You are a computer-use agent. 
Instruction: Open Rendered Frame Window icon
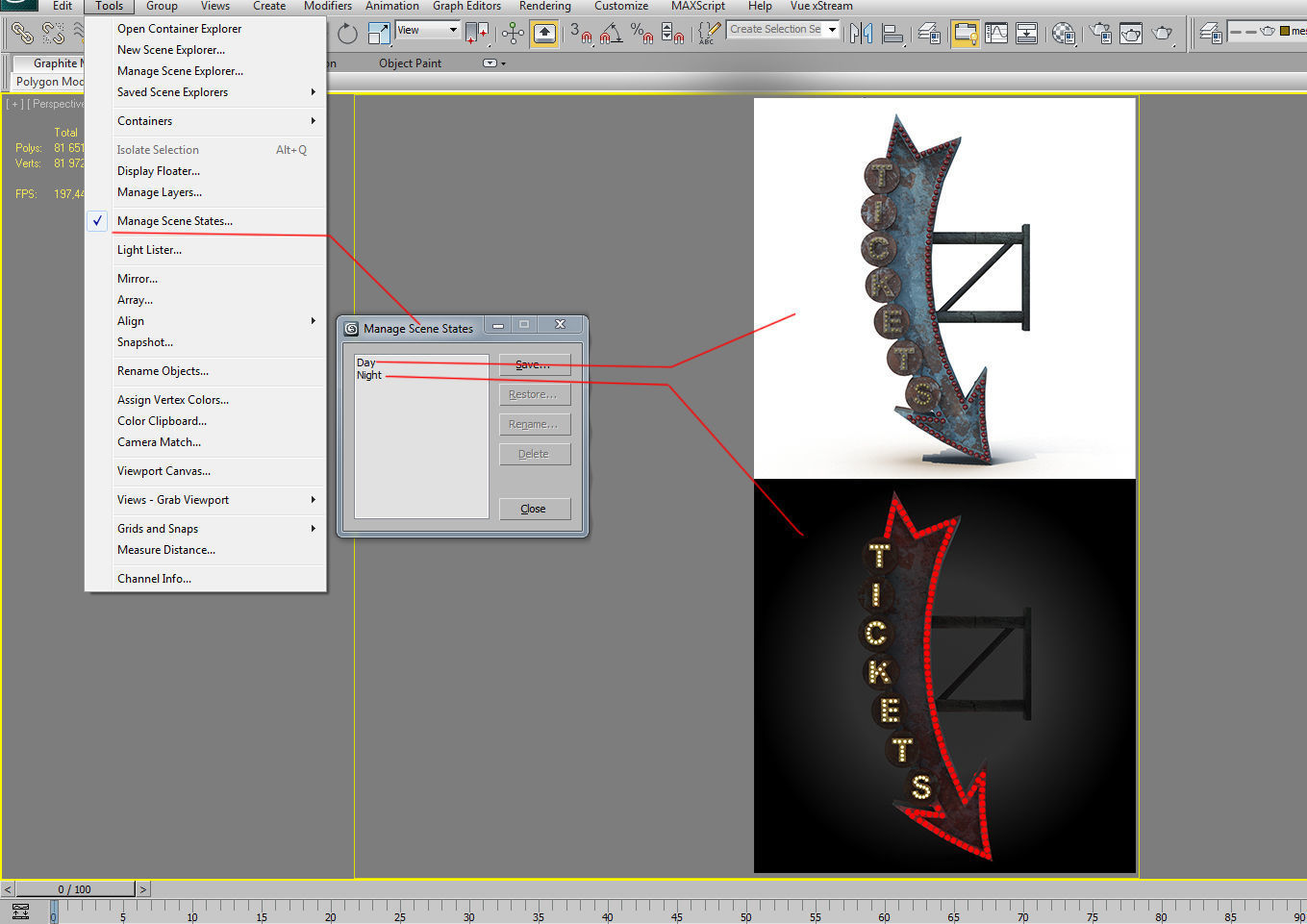coord(1131,34)
